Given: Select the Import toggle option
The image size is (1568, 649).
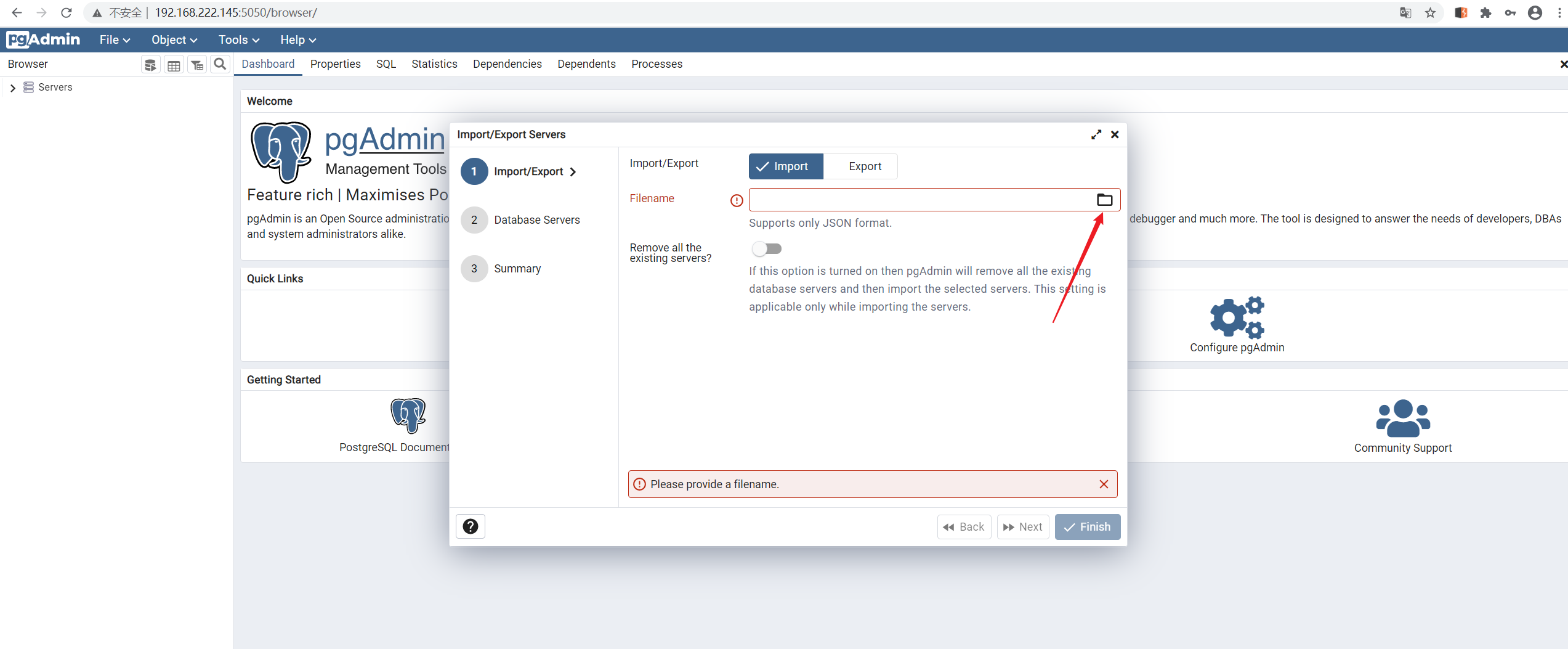Looking at the screenshot, I should coord(785,166).
